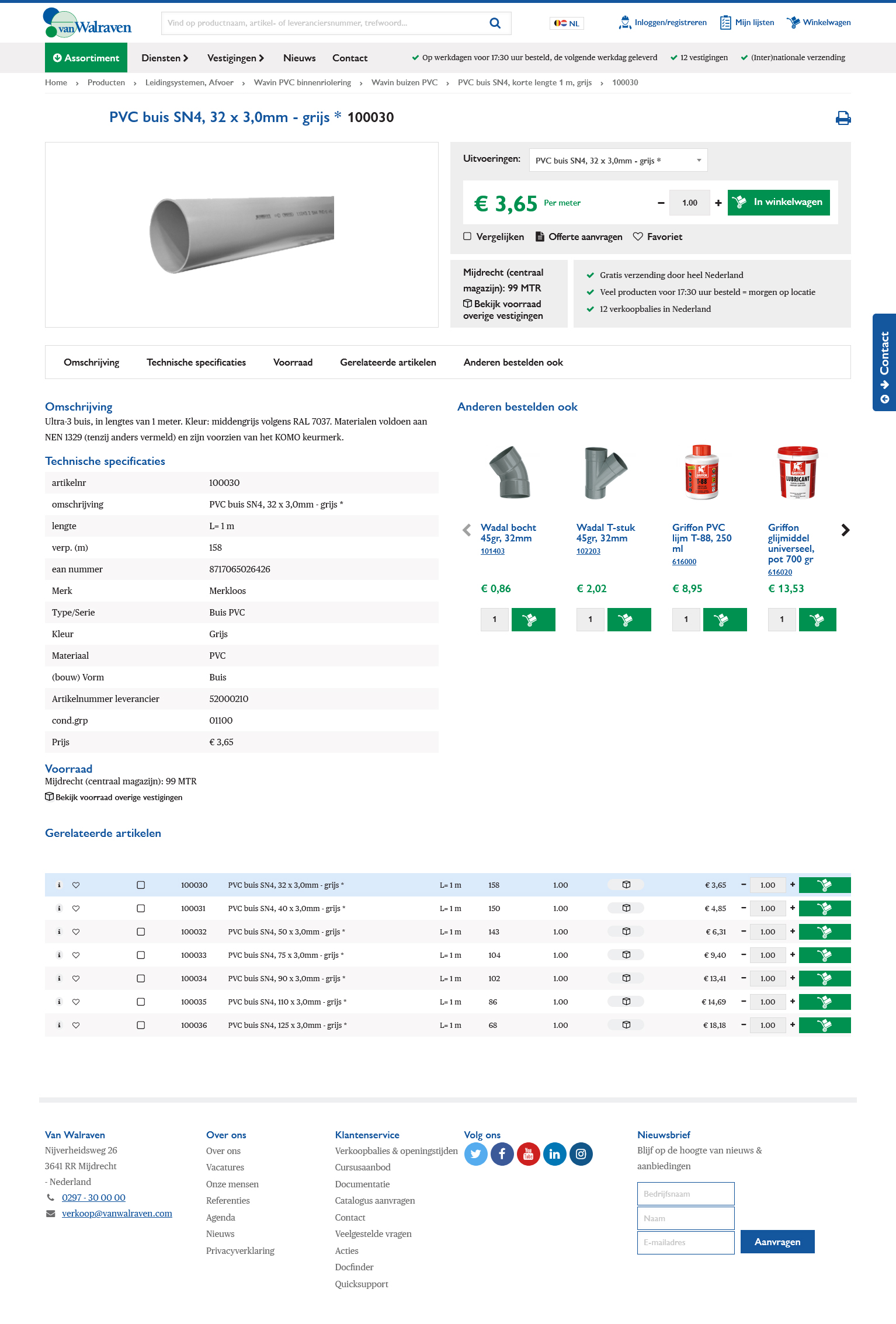Click the Aanvragen newsletter button
This screenshot has height=1324, width=896.
click(x=777, y=1242)
